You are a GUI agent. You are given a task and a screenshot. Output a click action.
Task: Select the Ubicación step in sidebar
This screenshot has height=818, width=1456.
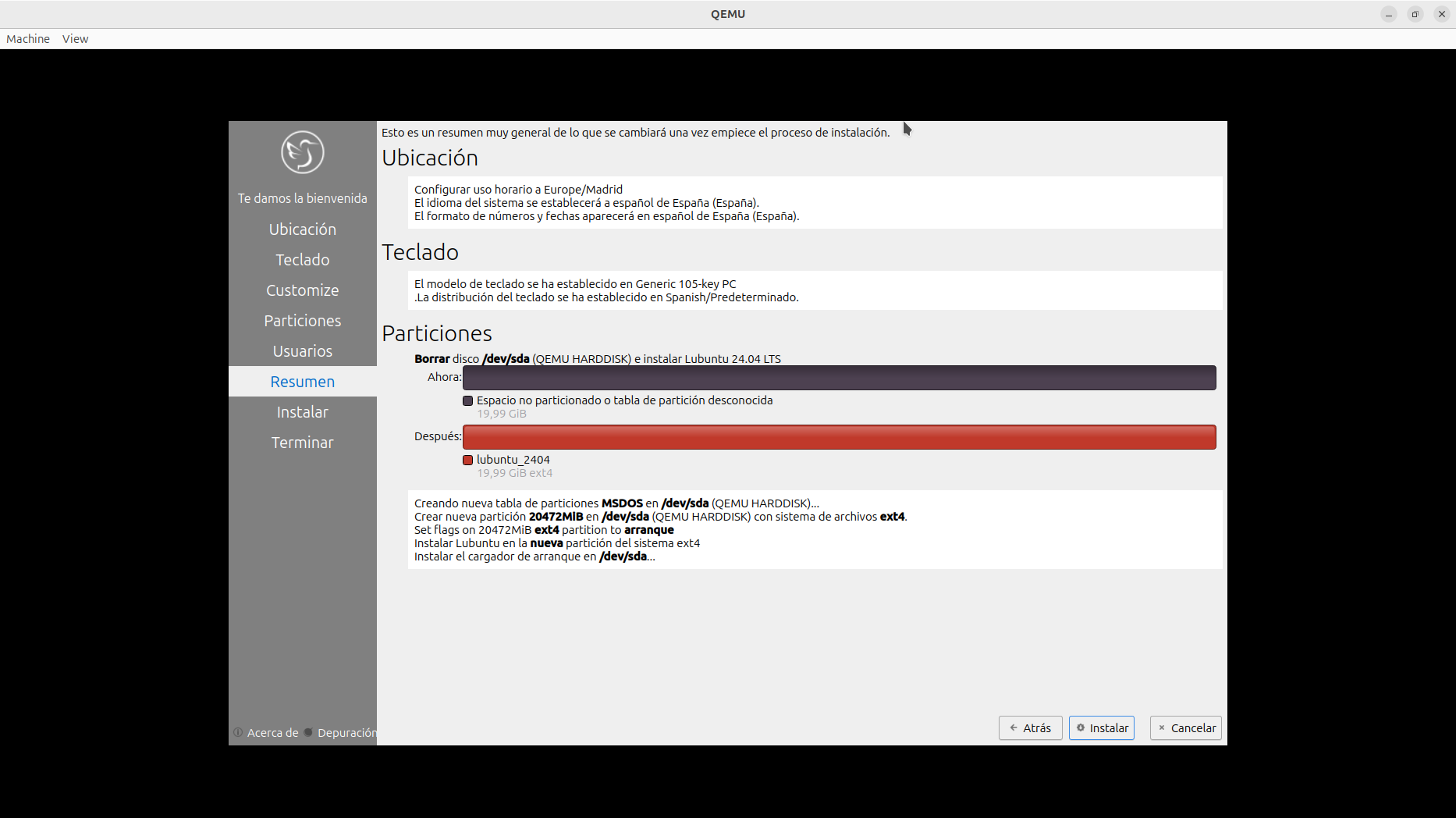pos(303,229)
